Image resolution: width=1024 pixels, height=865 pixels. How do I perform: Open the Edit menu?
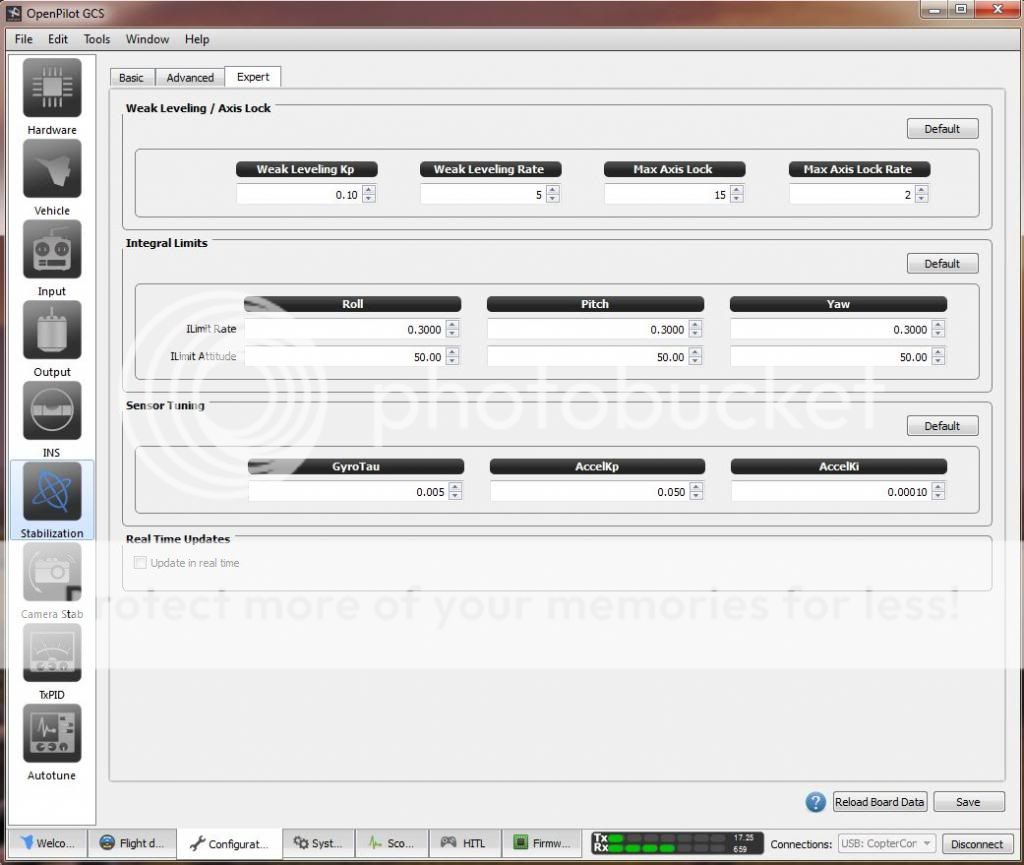tap(57, 39)
